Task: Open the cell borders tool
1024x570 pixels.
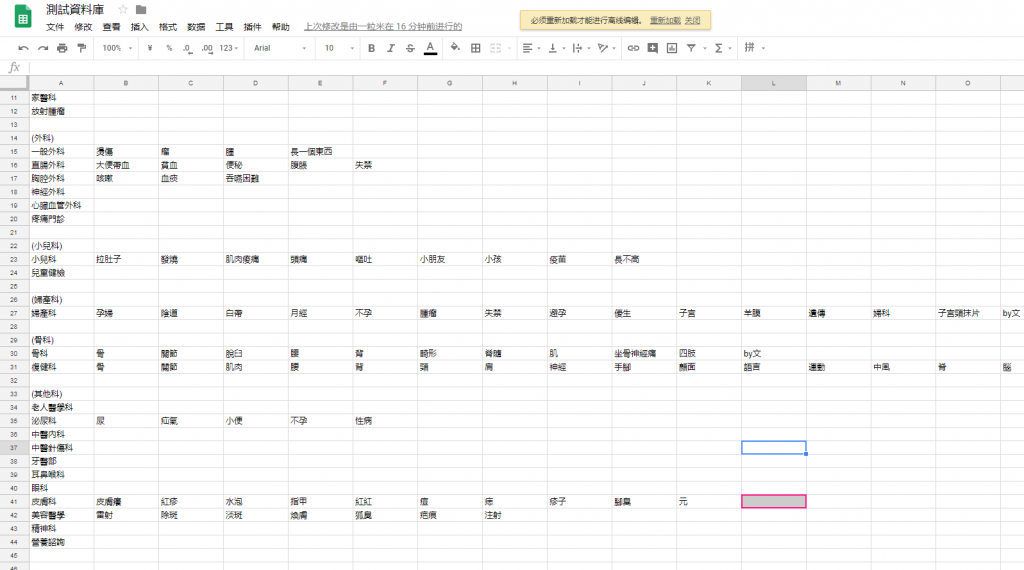Action: (475, 48)
